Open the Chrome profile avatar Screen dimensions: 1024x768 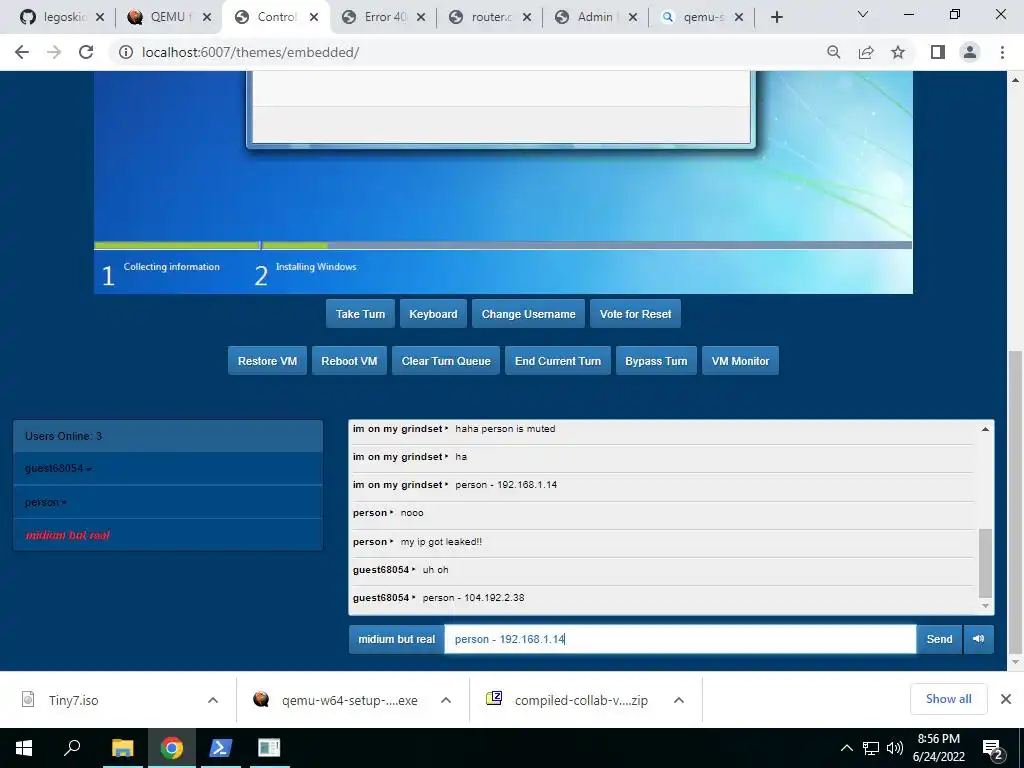[970, 52]
